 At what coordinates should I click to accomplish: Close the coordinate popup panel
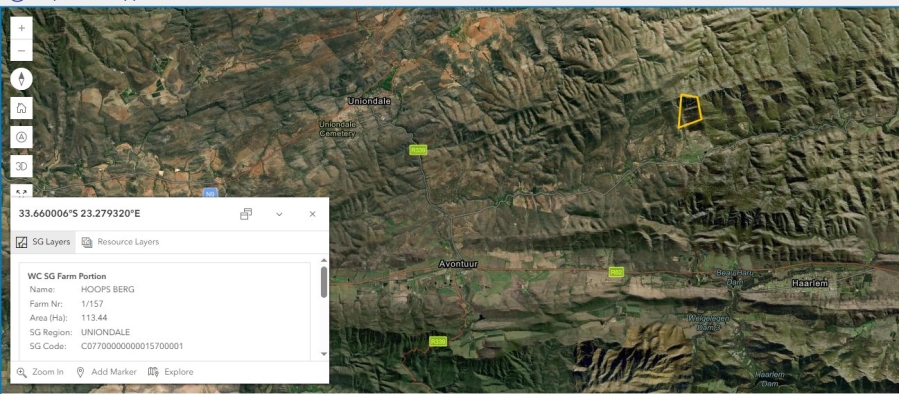tap(312, 214)
